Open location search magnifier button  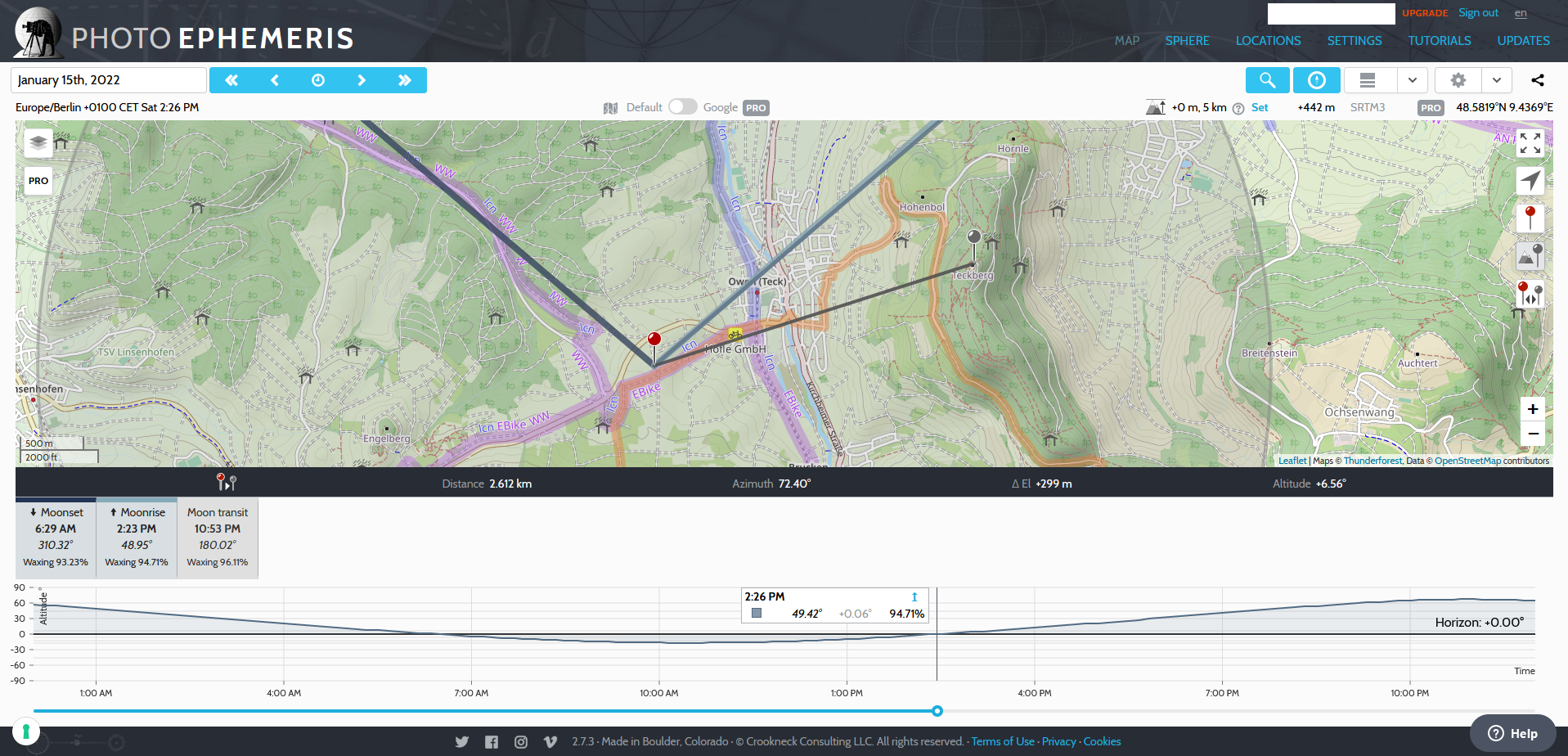(1267, 80)
